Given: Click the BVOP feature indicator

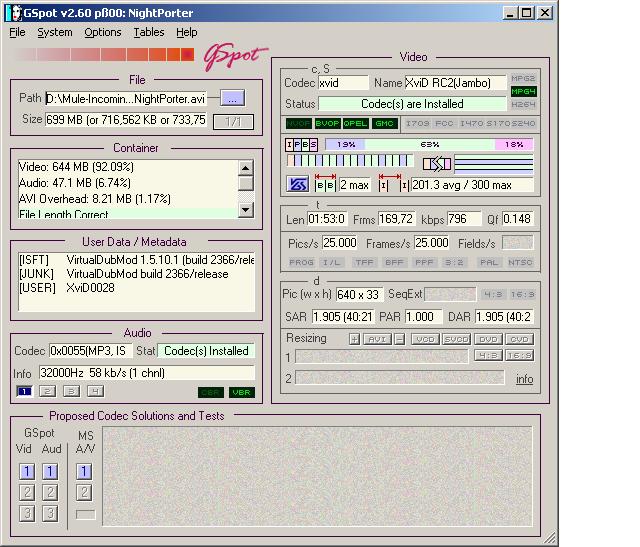Looking at the screenshot, I should pyautogui.click(x=327, y=123).
